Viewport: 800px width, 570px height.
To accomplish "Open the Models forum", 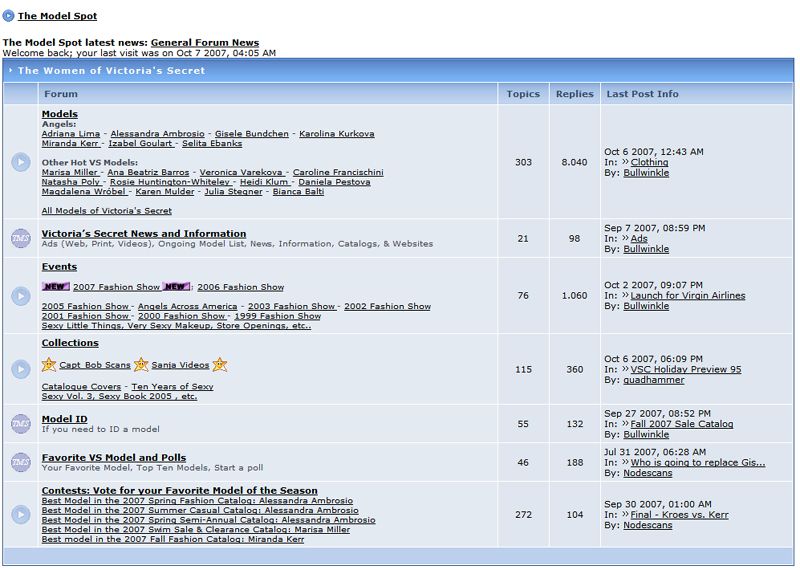I will click(x=60, y=114).
